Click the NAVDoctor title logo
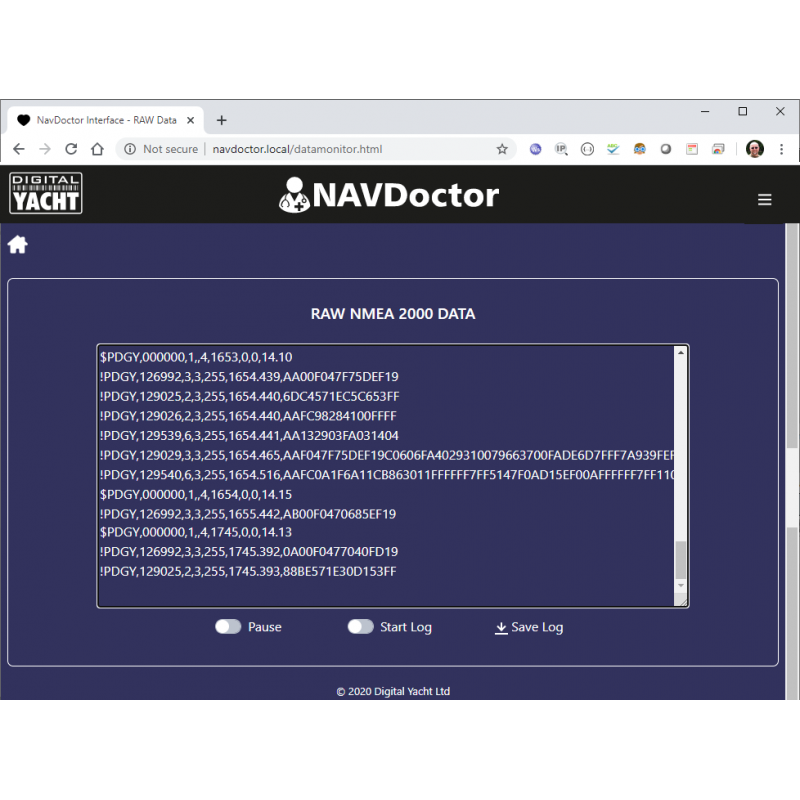This screenshot has width=800, height=800. 389,194
